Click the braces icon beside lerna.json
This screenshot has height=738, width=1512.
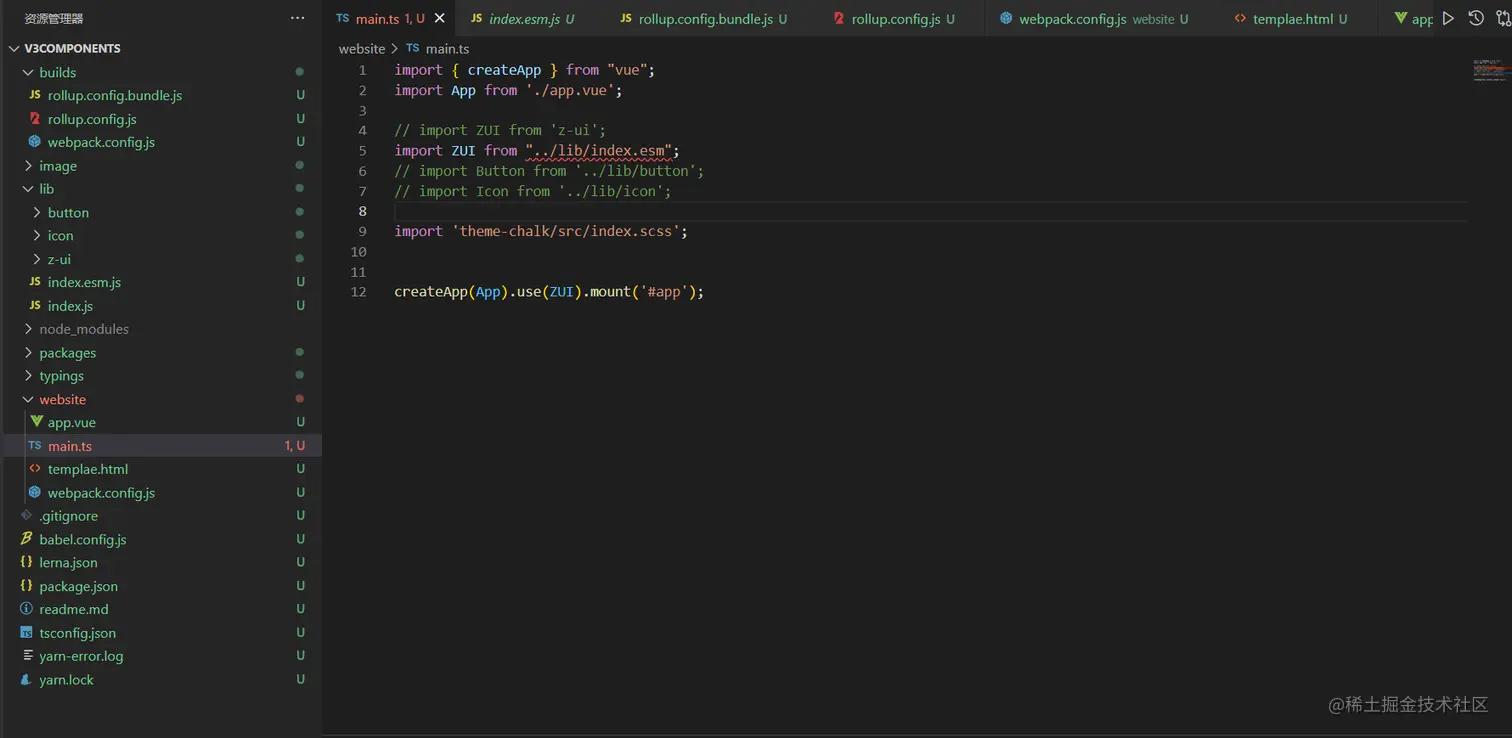click(x=27, y=562)
